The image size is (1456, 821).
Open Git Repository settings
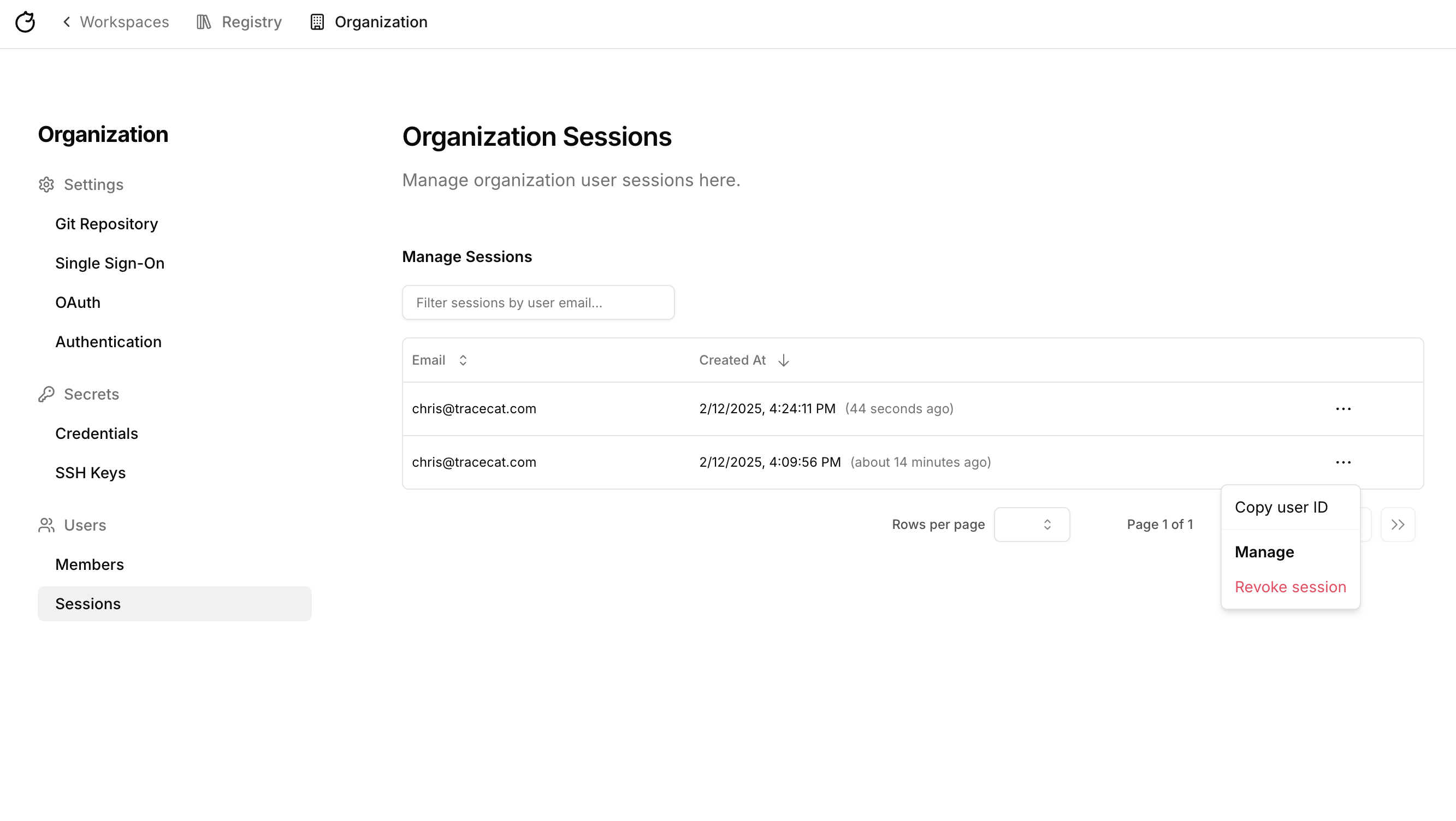[x=106, y=224]
